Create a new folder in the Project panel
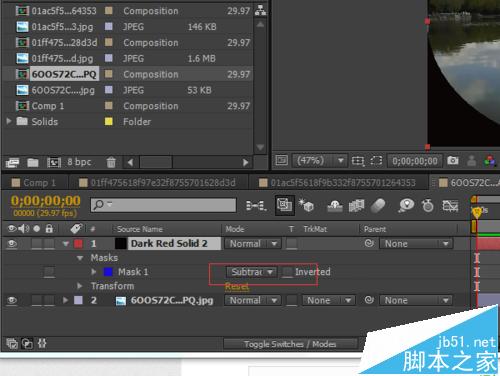 [33, 163]
